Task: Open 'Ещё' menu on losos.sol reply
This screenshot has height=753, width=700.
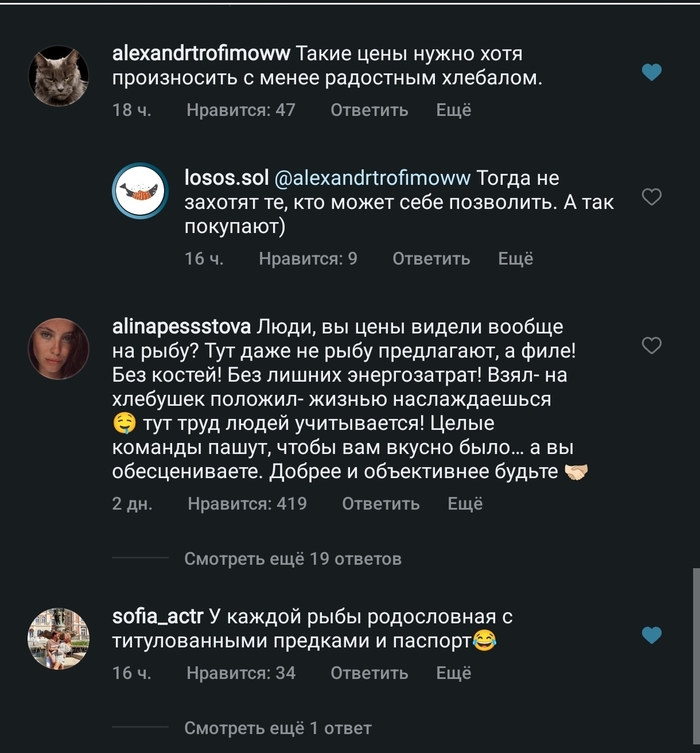Action: [516, 259]
